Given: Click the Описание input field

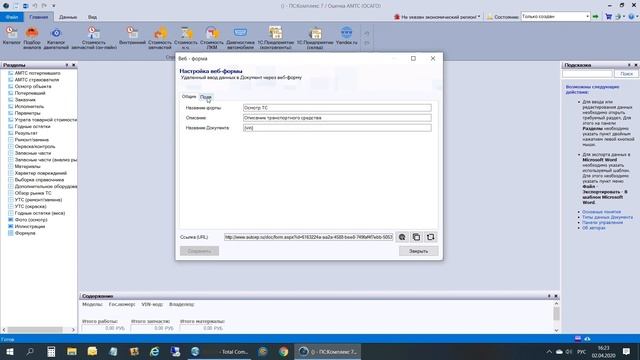Looking at the screenshot, I should coord(337,118).
